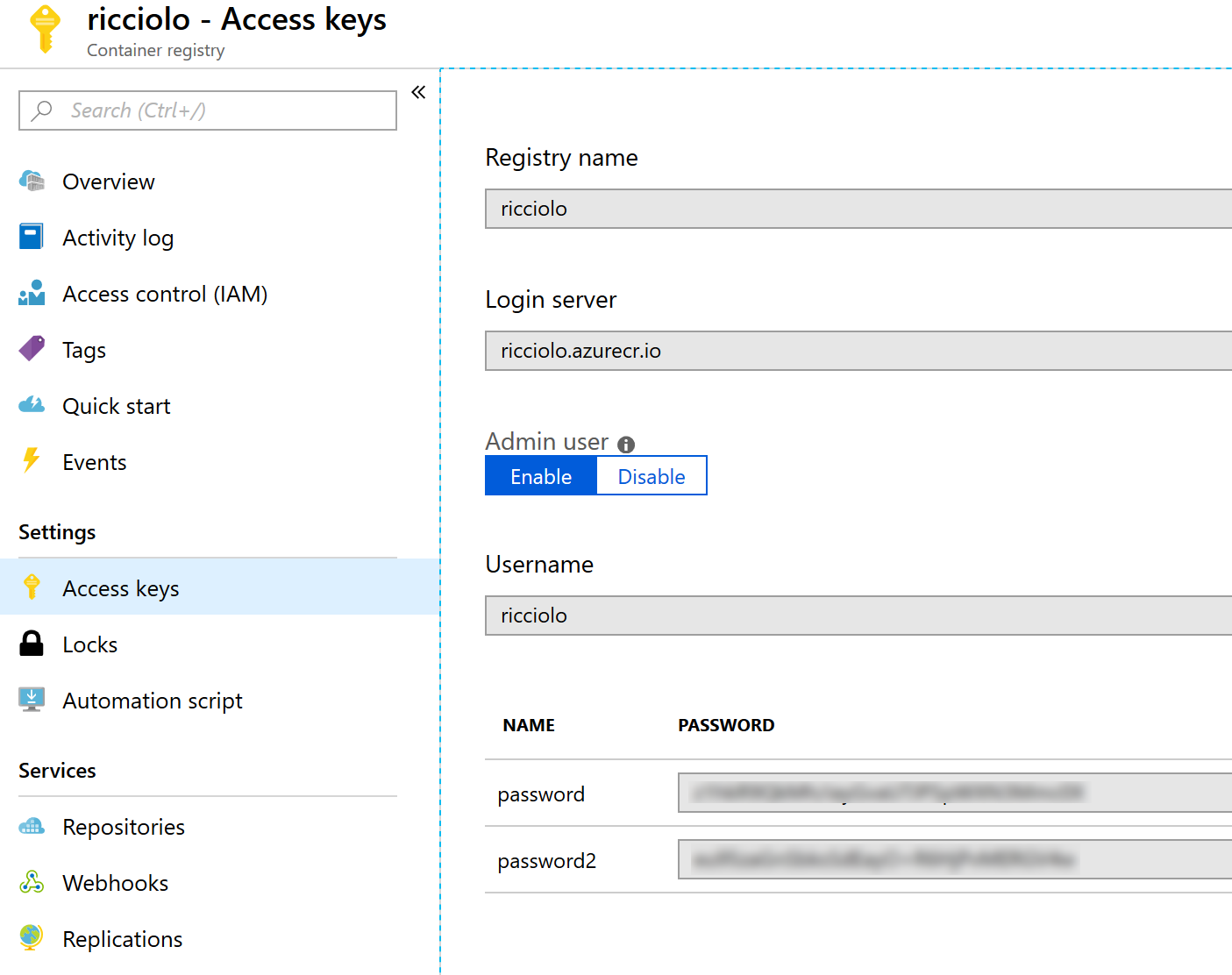Click the blurred password2 value field
Image resolution: width=1232 pixels, height=975 pixels.
[955, 859]
